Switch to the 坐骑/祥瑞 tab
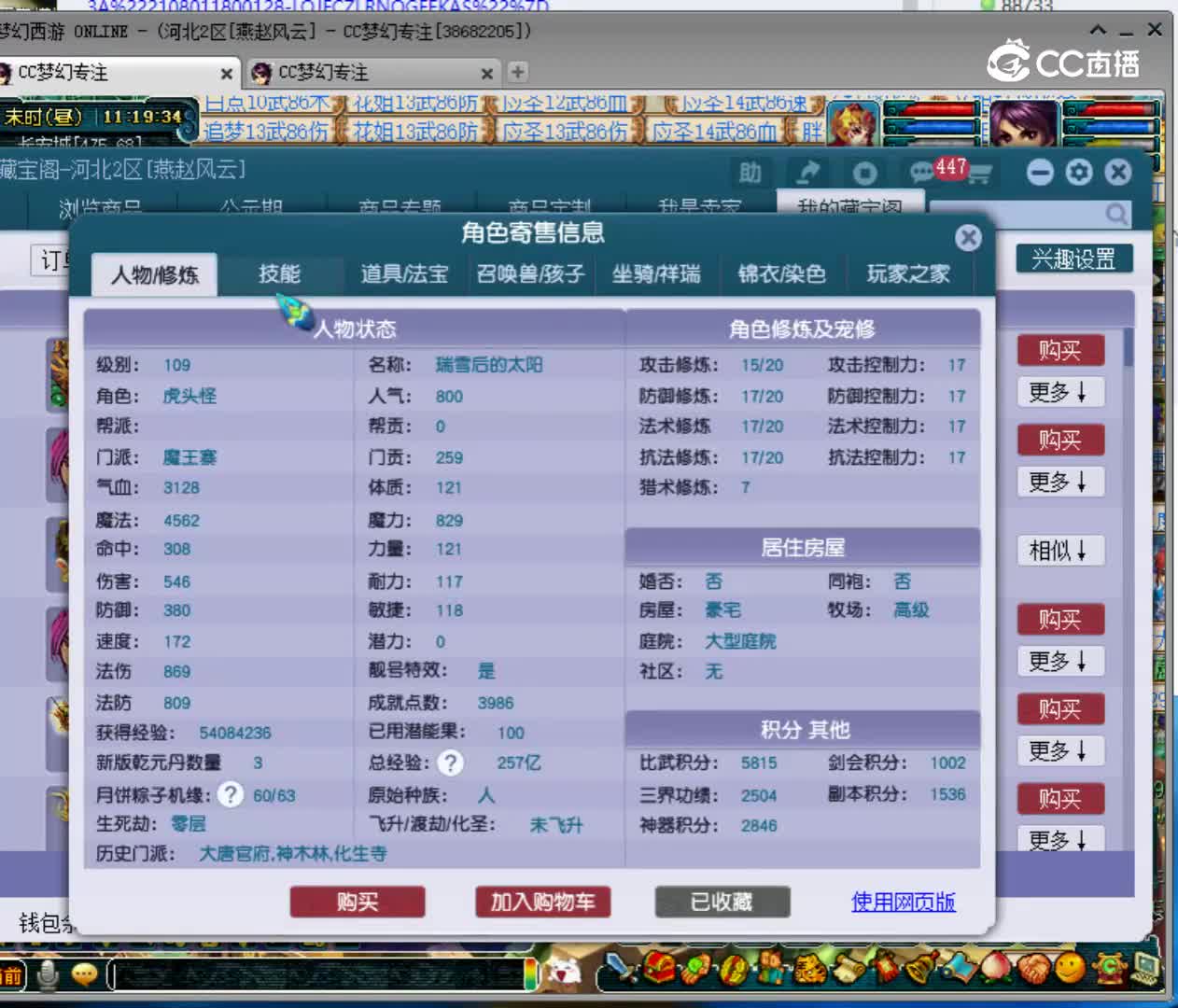The width and height of the screenshot is (1178, 1008). click(x=656, y=273)
